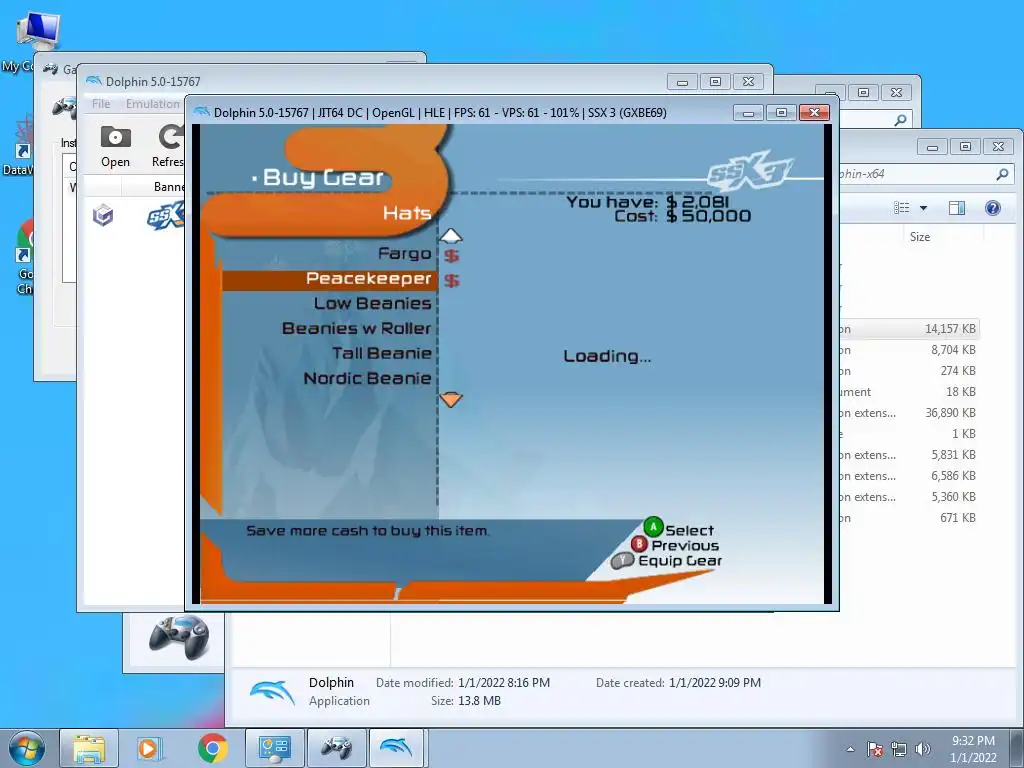Viewport: 1024px width, 768px height.
Task: Select the SSX 3 banner in game list
Action: click(x=166, y=215)
